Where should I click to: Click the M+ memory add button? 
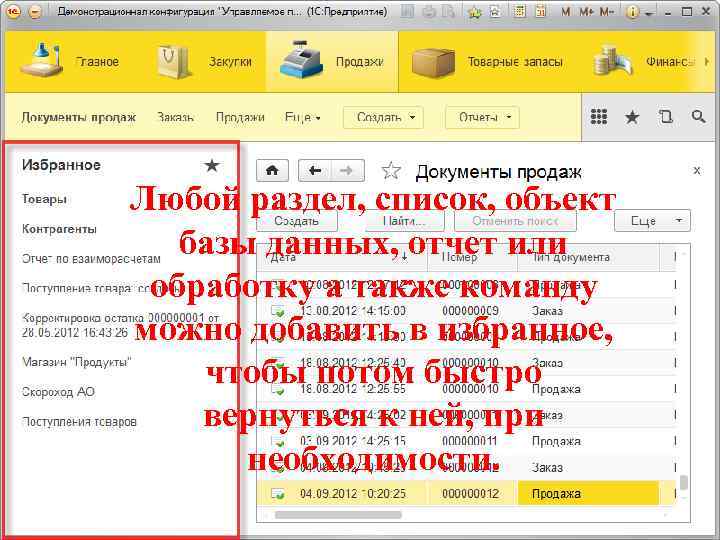point(586,12)
